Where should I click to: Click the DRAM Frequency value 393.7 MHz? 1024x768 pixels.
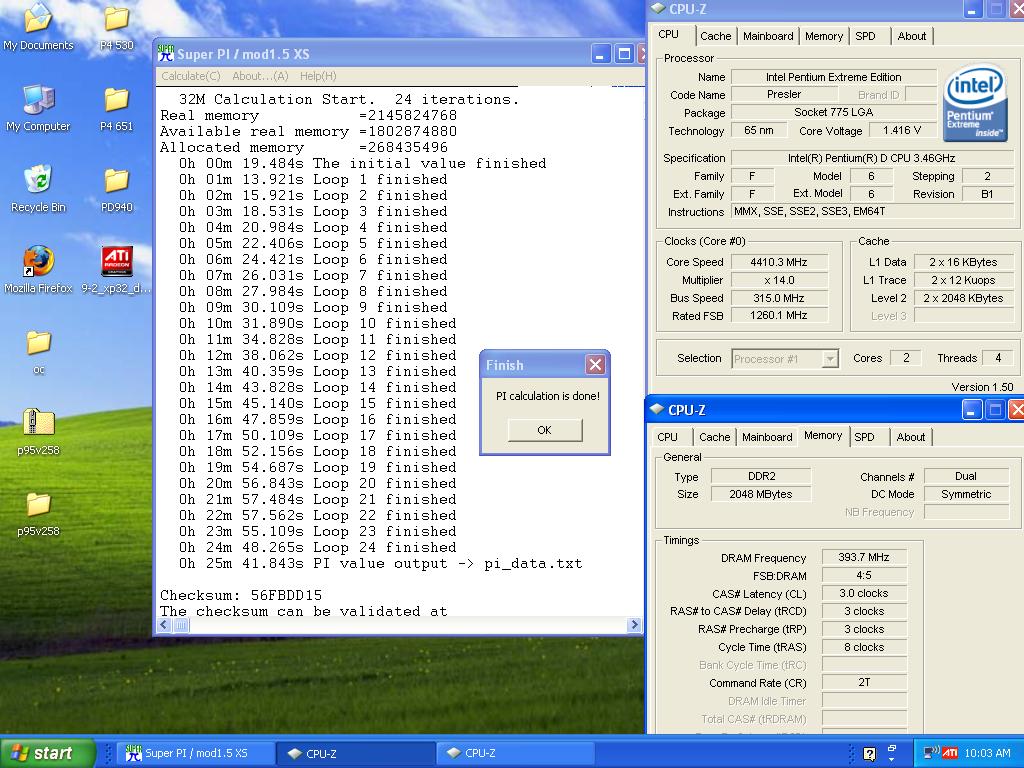coord(864,557)
